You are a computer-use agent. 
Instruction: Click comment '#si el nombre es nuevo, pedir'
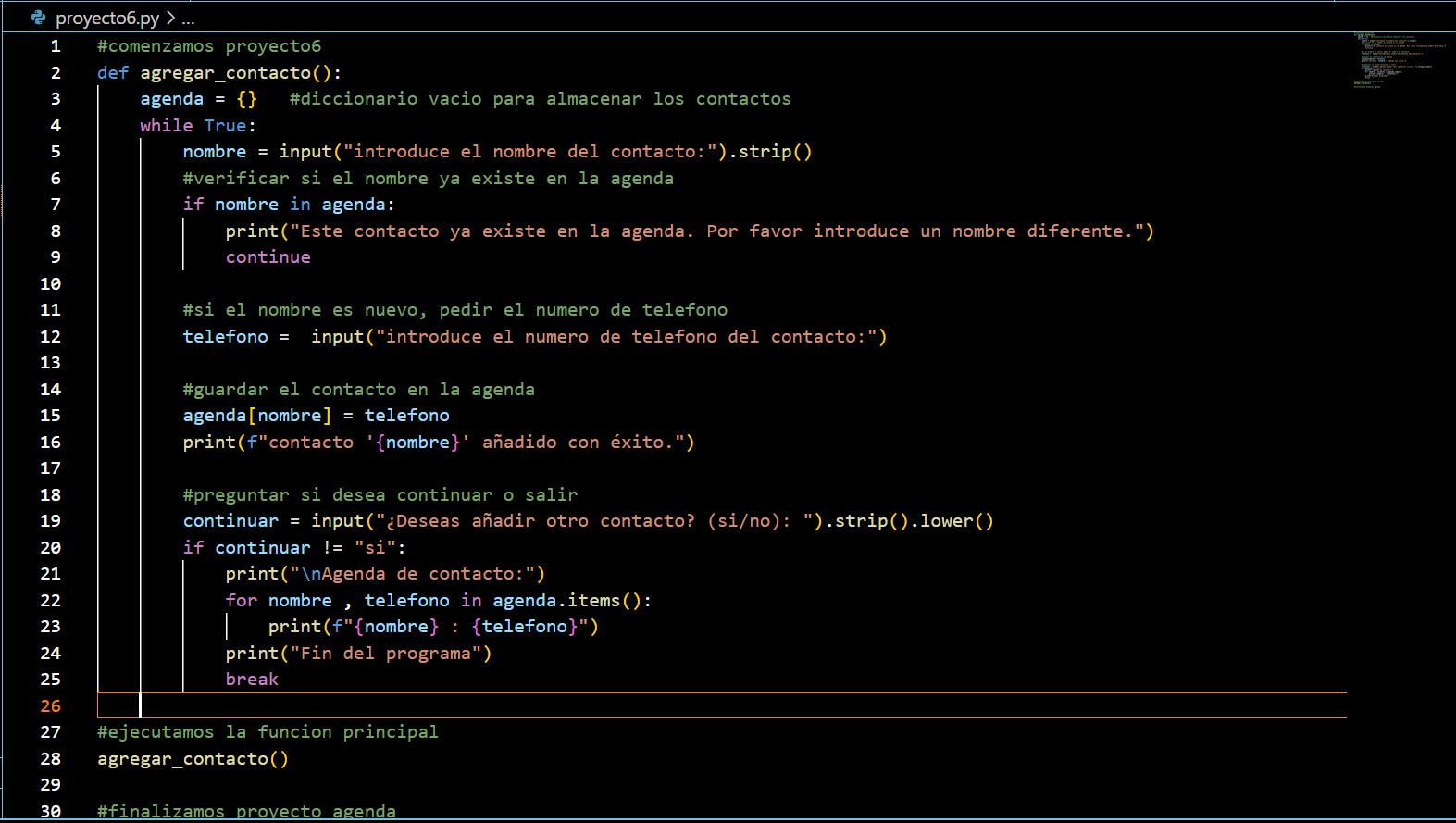point(455,310)
